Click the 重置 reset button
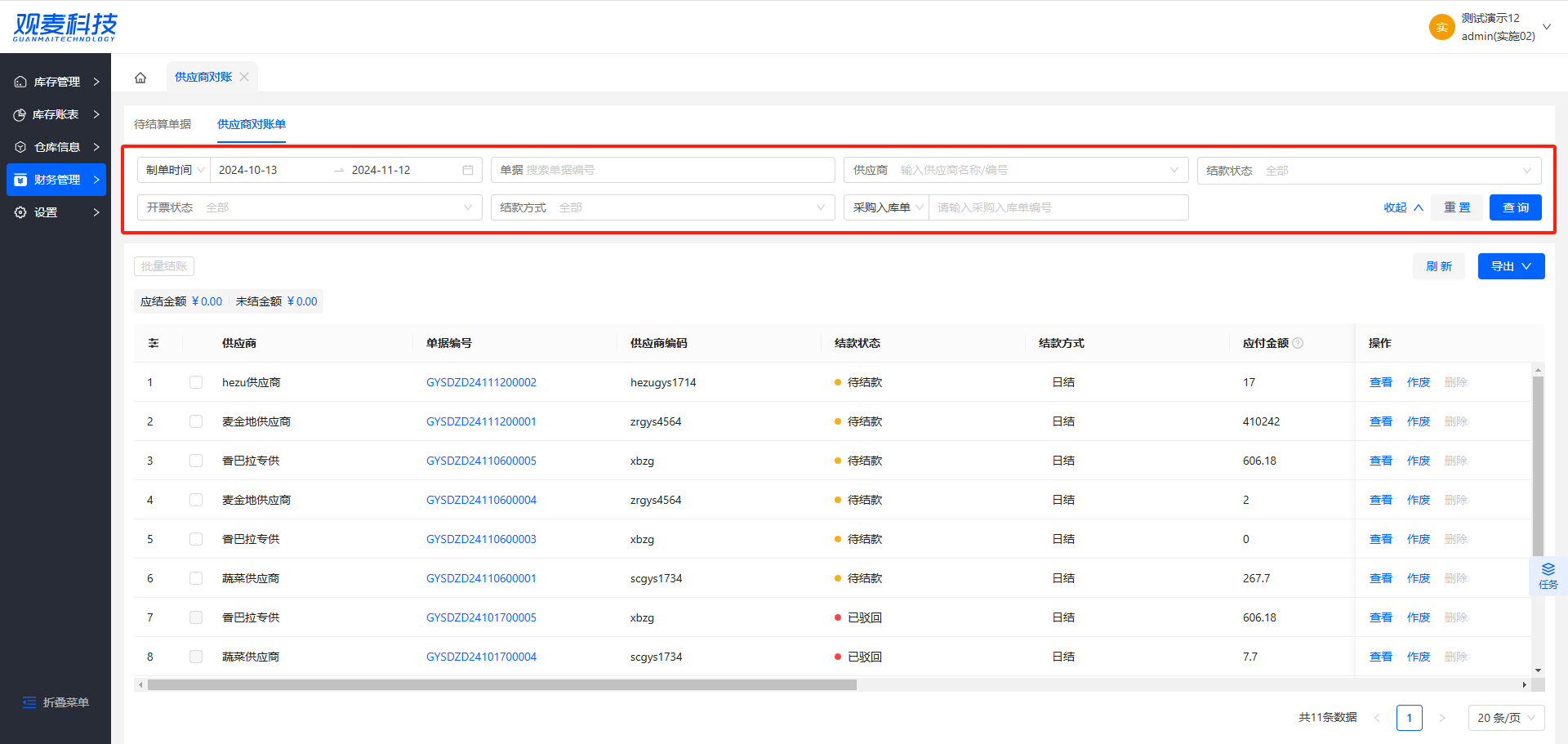The height and width of the screenshot is (744, 1568). click(x=1457, y=207)
